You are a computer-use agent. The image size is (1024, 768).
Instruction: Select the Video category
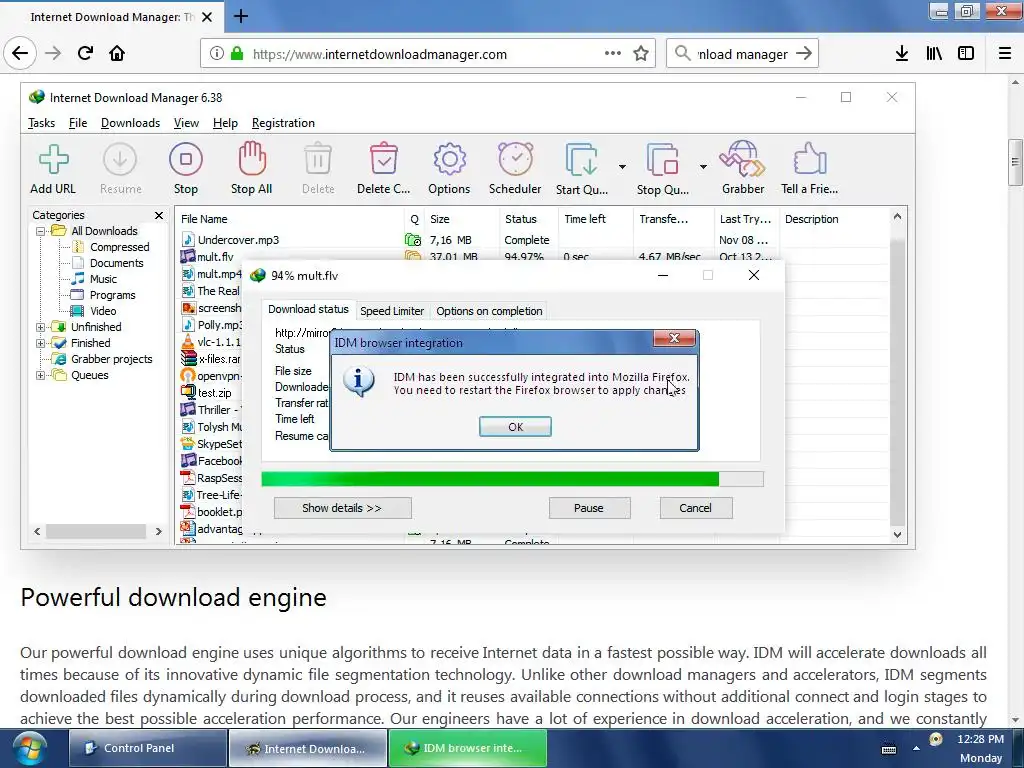click(103, 311)
